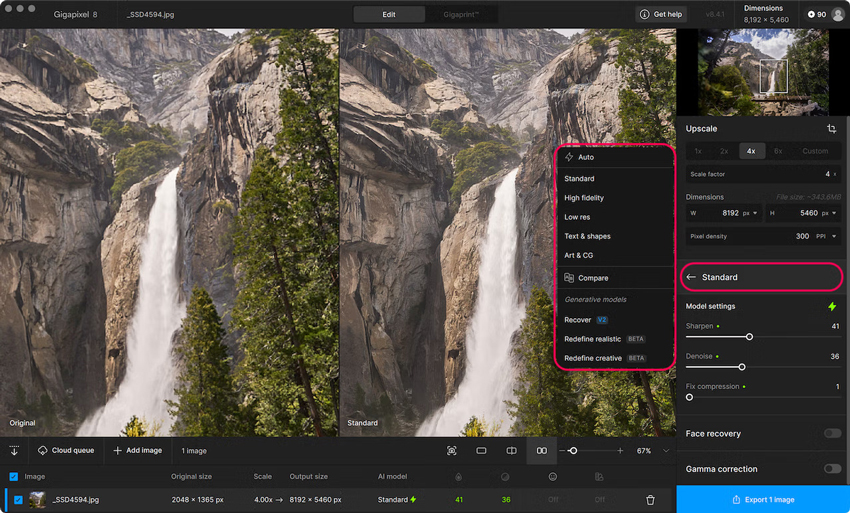Choose High fidelity from model menu
This screenshot has width=850, height=513.
584,198
